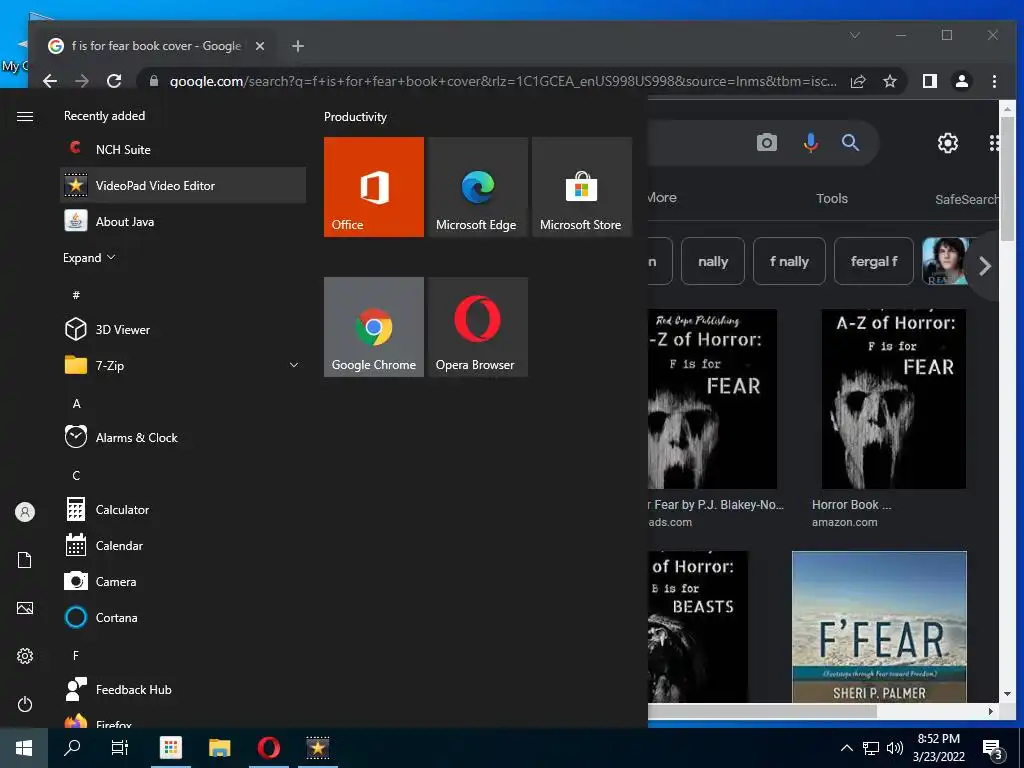This screenshot has width=1024, height=768.
Task: Open network status in system tray
Action: (x=871, y=748)
